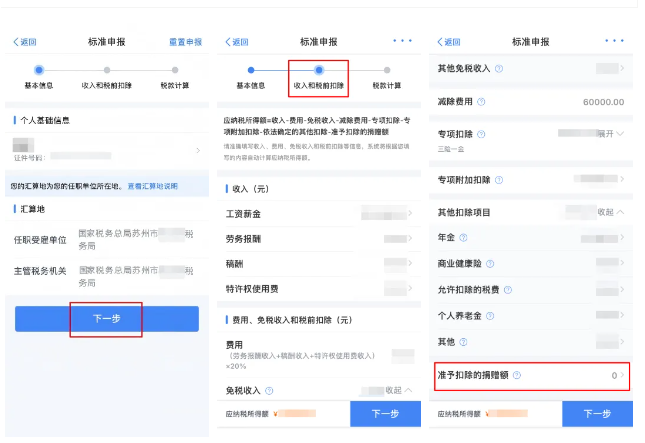Click the help icon beside 减除费用
645x443 pixels.
click(x=481, y=102)
